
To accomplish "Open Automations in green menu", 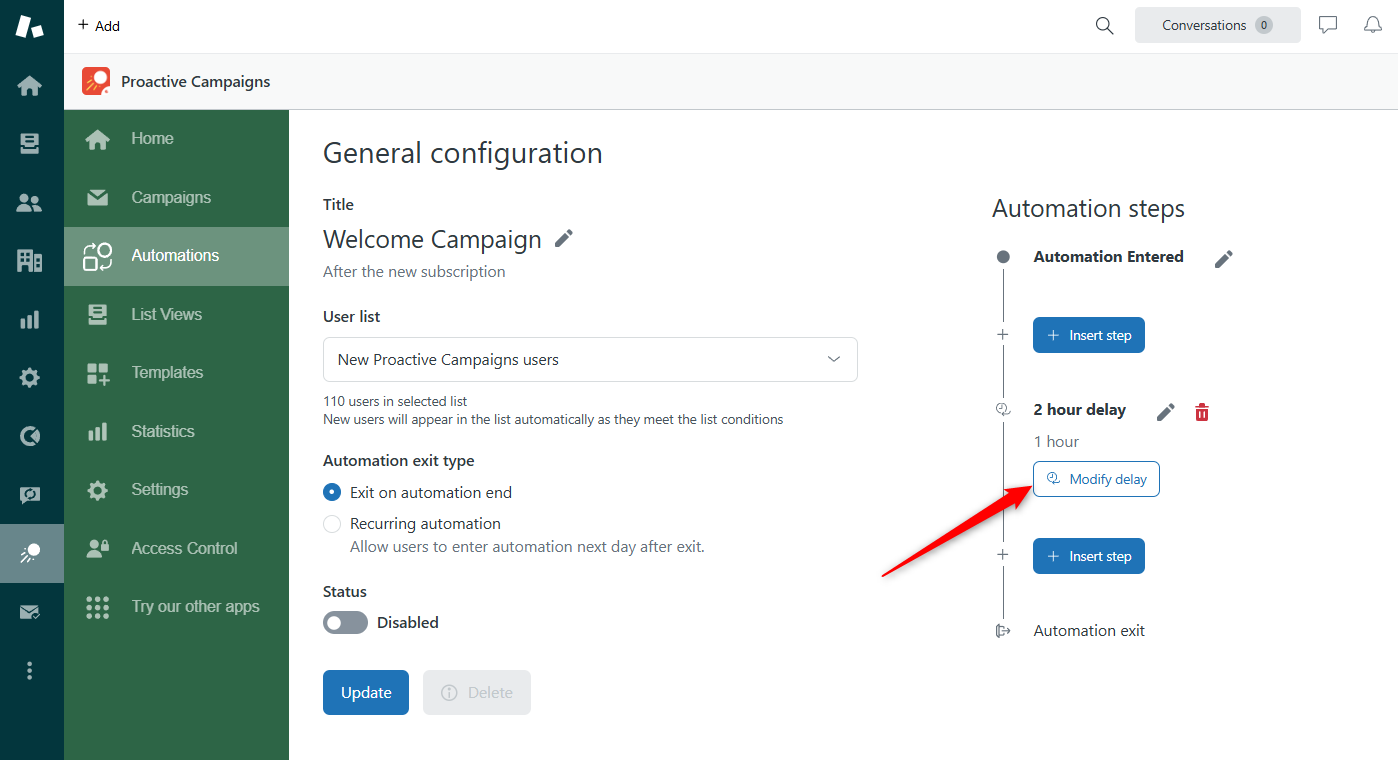I will [x=176, y=256].
